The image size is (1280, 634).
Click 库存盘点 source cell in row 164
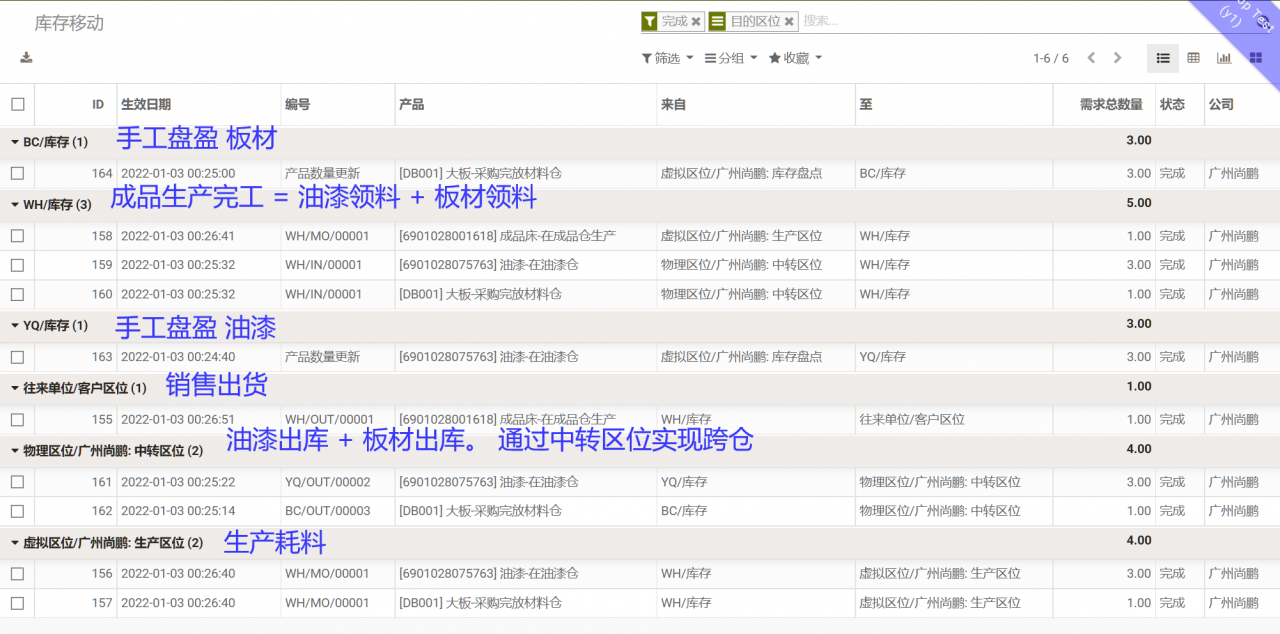[x=741, y=173]
